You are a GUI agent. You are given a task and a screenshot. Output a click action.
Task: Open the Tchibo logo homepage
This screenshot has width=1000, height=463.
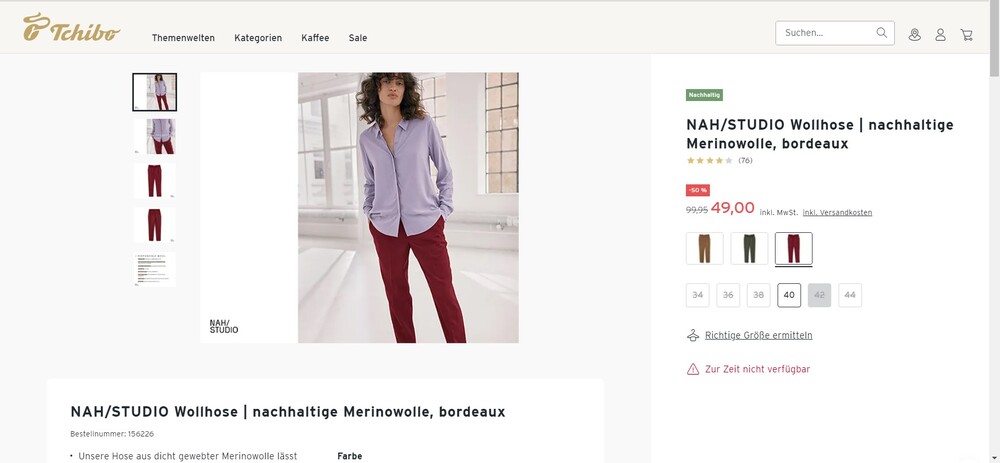(x=71, y=27)
